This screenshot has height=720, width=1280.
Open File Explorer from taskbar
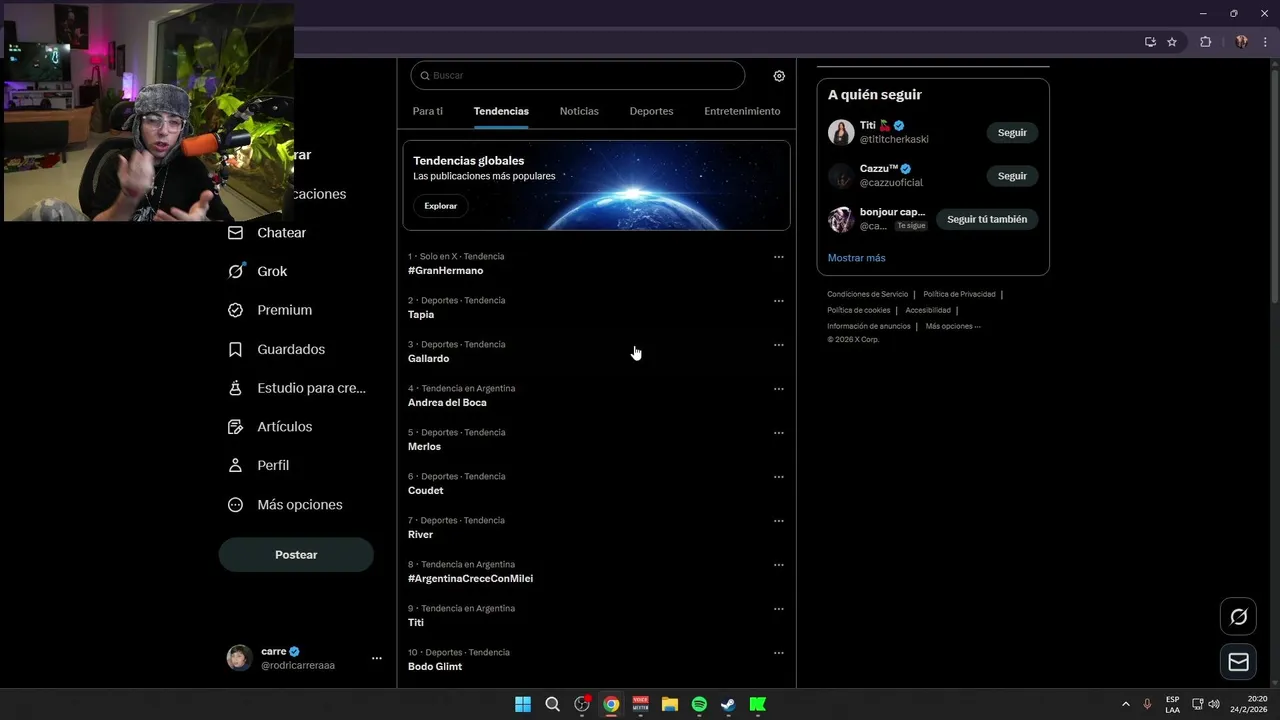click(670, 704)
